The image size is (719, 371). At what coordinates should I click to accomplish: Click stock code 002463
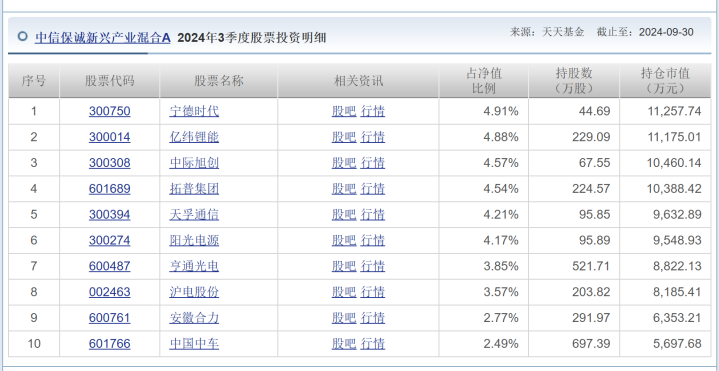point(110,292)
